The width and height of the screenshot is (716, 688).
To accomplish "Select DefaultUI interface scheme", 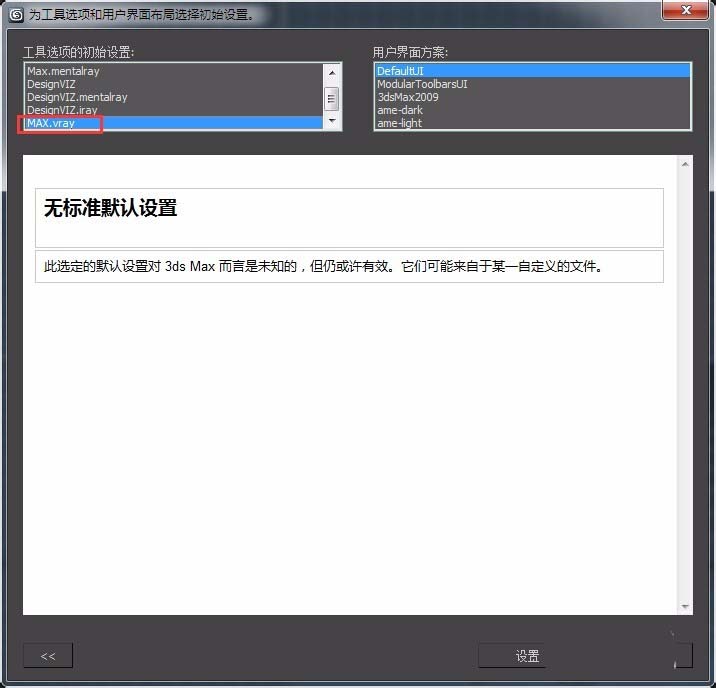I will click(x=532, y=71).
